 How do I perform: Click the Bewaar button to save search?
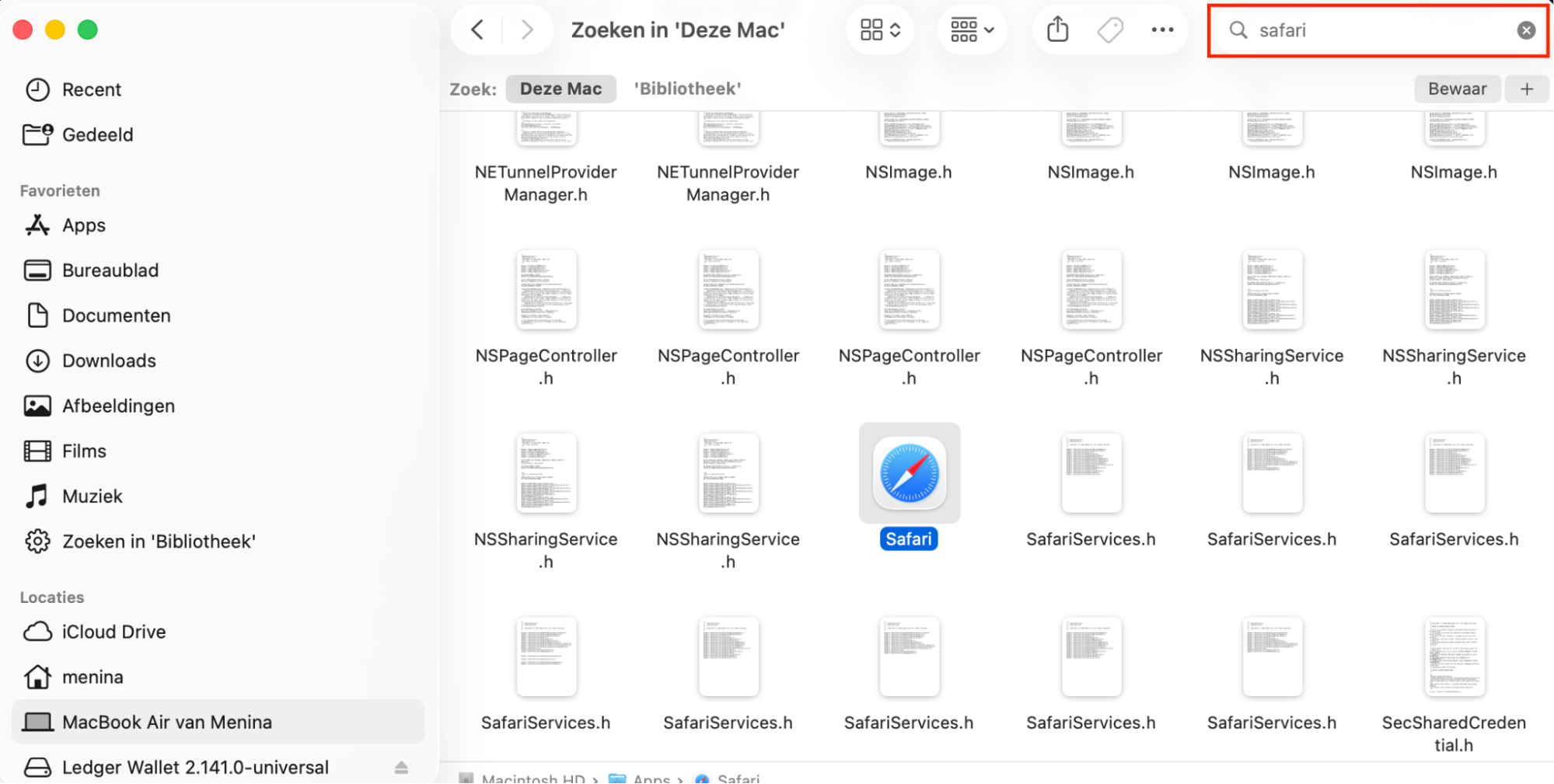pos(1457,89)
